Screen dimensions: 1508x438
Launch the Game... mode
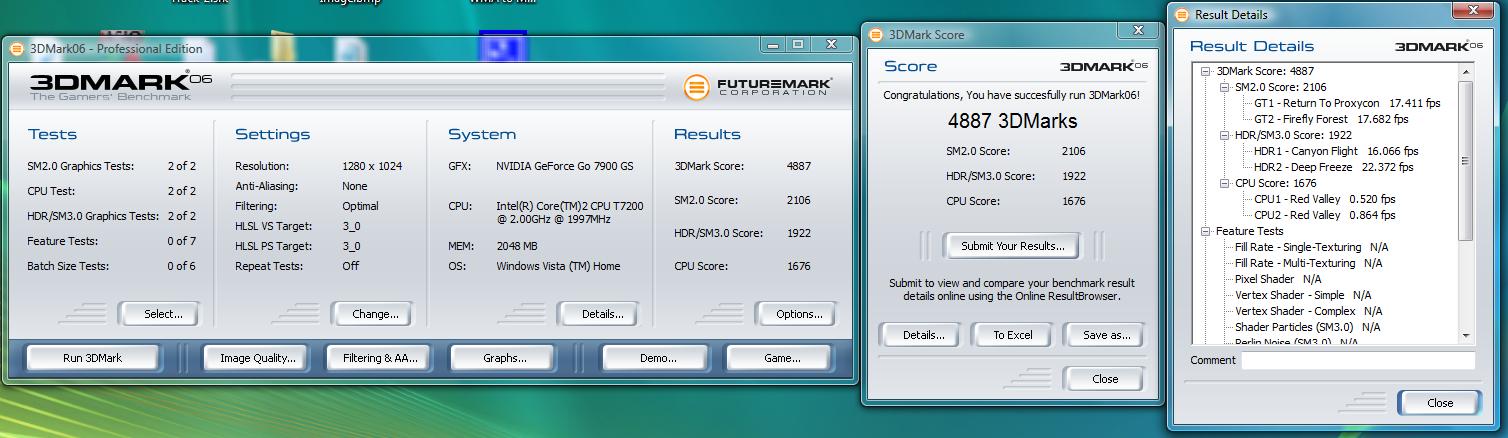tap(781, 358)
